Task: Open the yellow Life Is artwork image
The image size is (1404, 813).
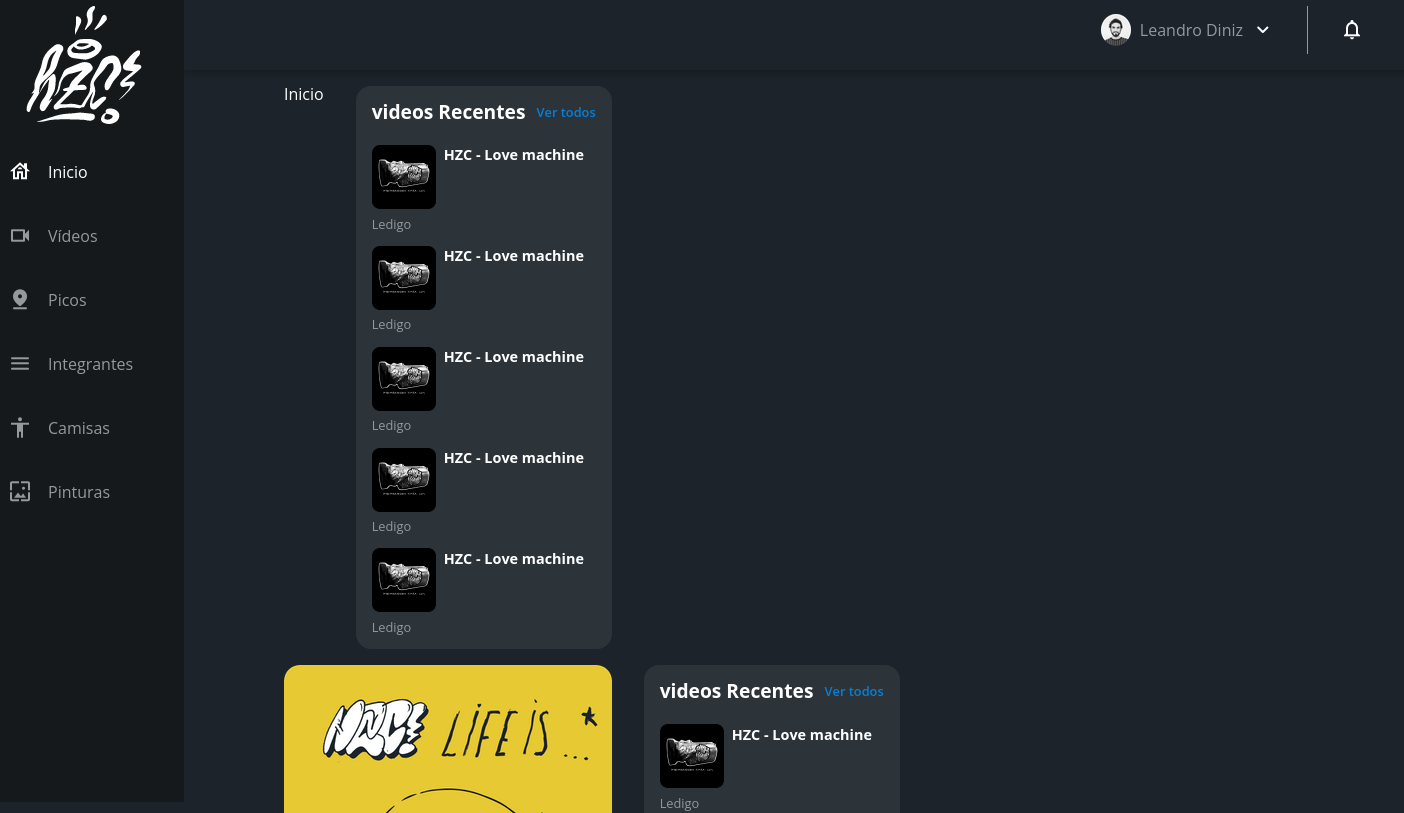Action: tap(448, 739)
